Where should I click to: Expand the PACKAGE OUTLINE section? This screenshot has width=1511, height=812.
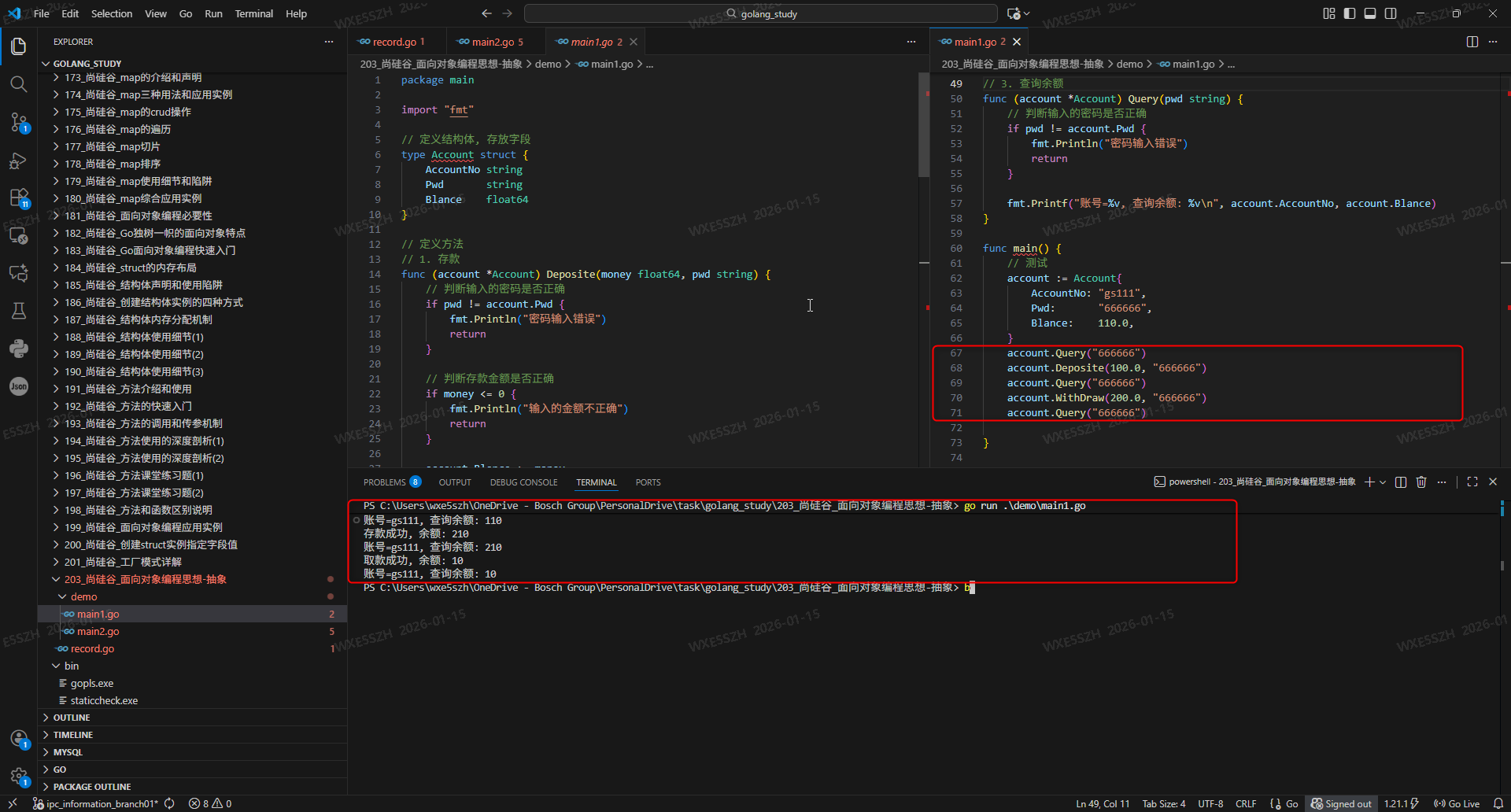point(192,787)
